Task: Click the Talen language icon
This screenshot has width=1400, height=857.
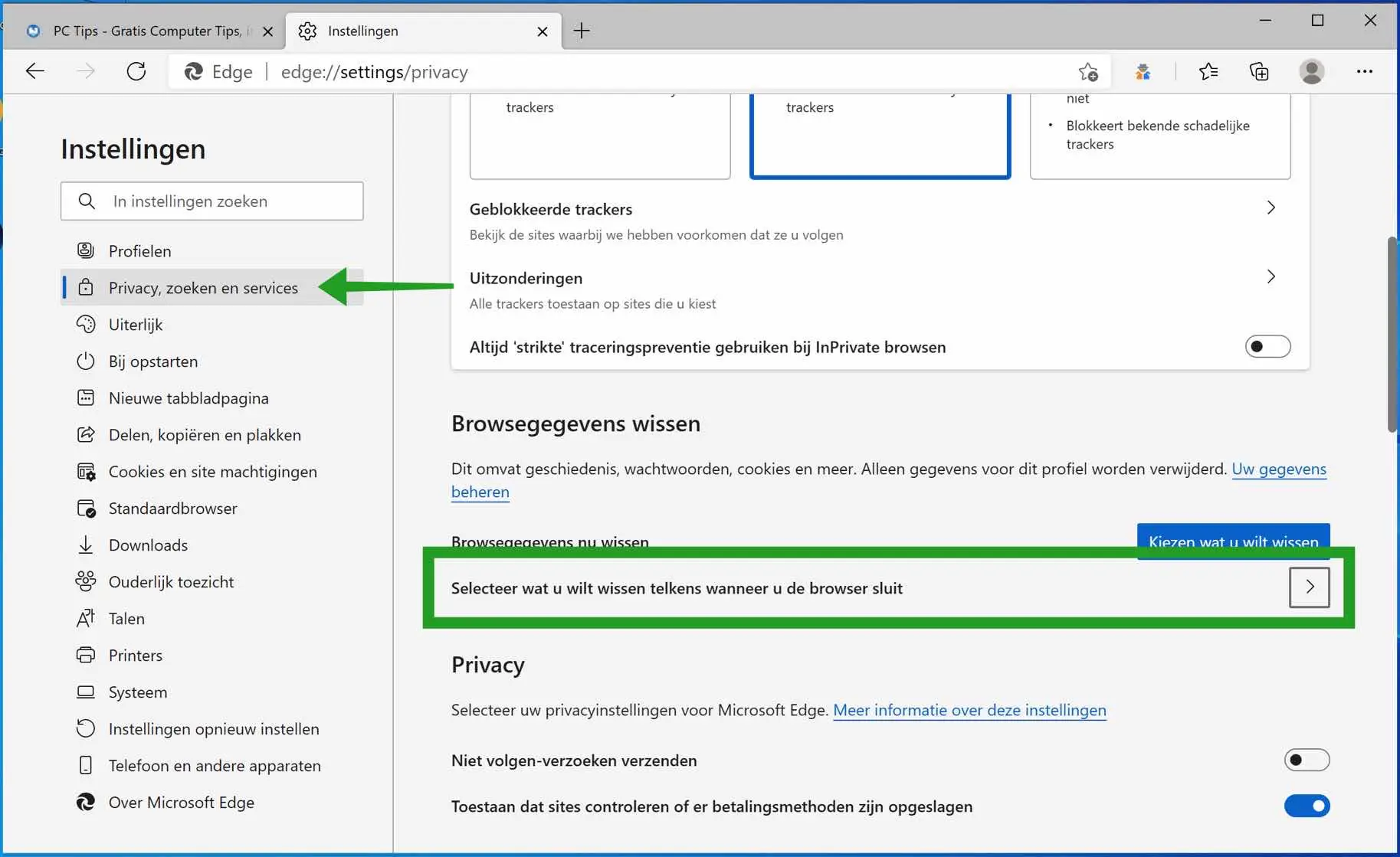Action: 86,618
